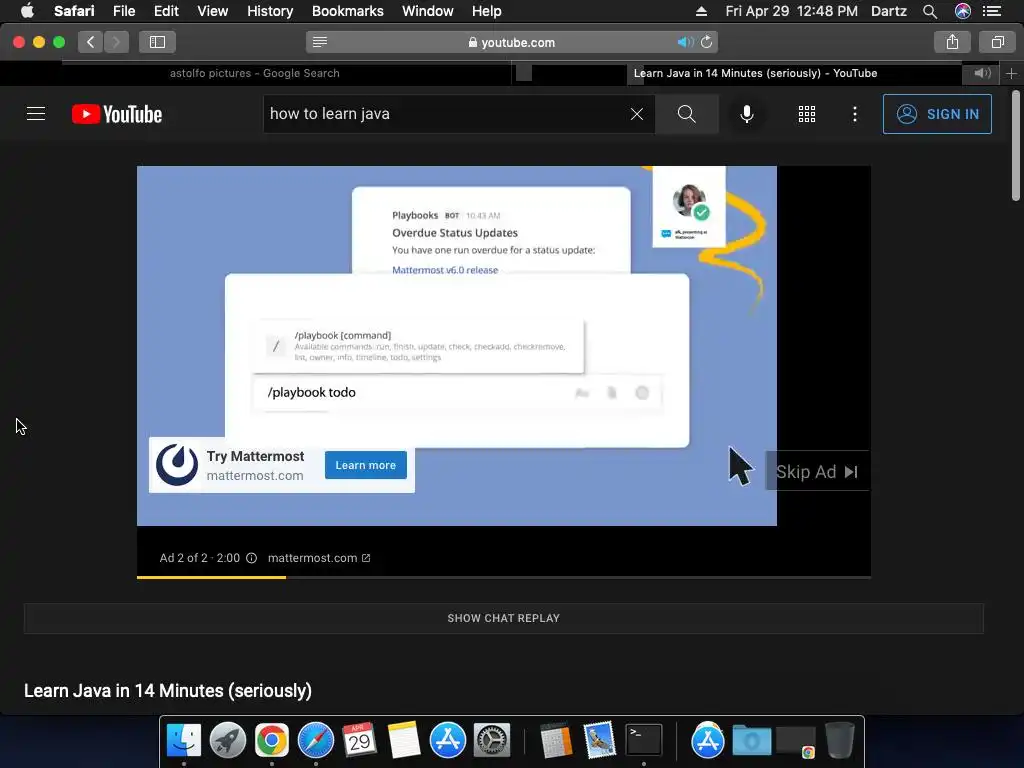The image size is (1024, 768).
Task: Run the search with the magnifier button
Action: 686,114
